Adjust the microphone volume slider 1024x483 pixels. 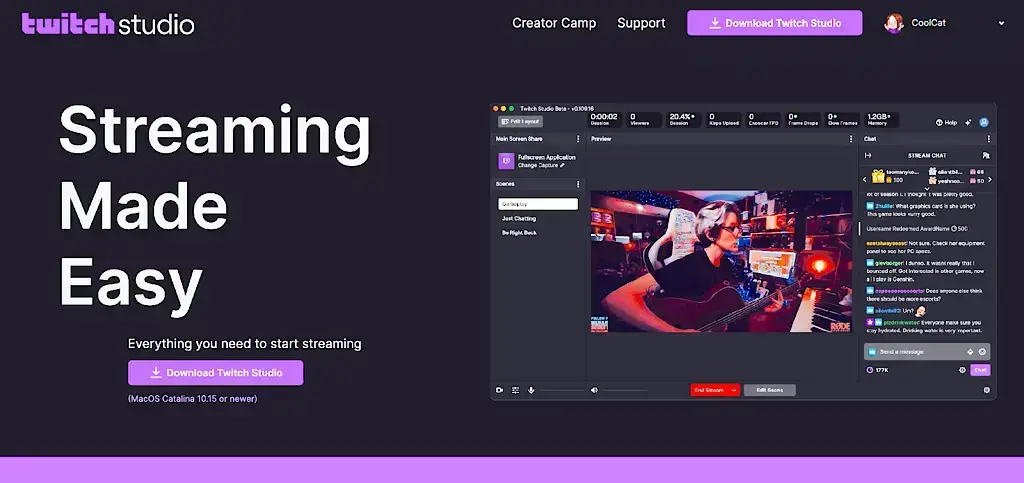[562, 390]
